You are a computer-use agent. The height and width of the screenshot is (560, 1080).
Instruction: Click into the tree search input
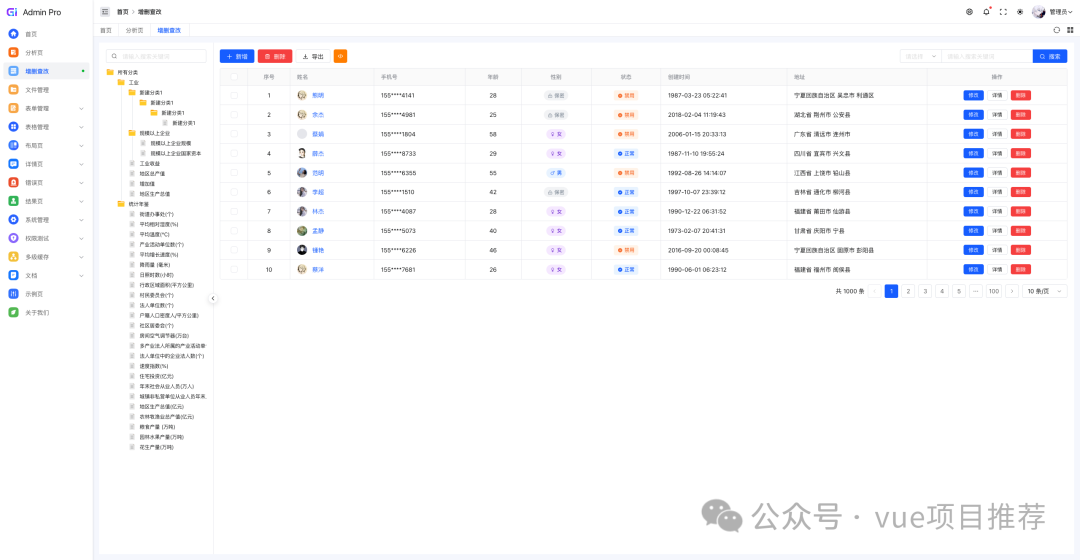click(x=156, y=56)
